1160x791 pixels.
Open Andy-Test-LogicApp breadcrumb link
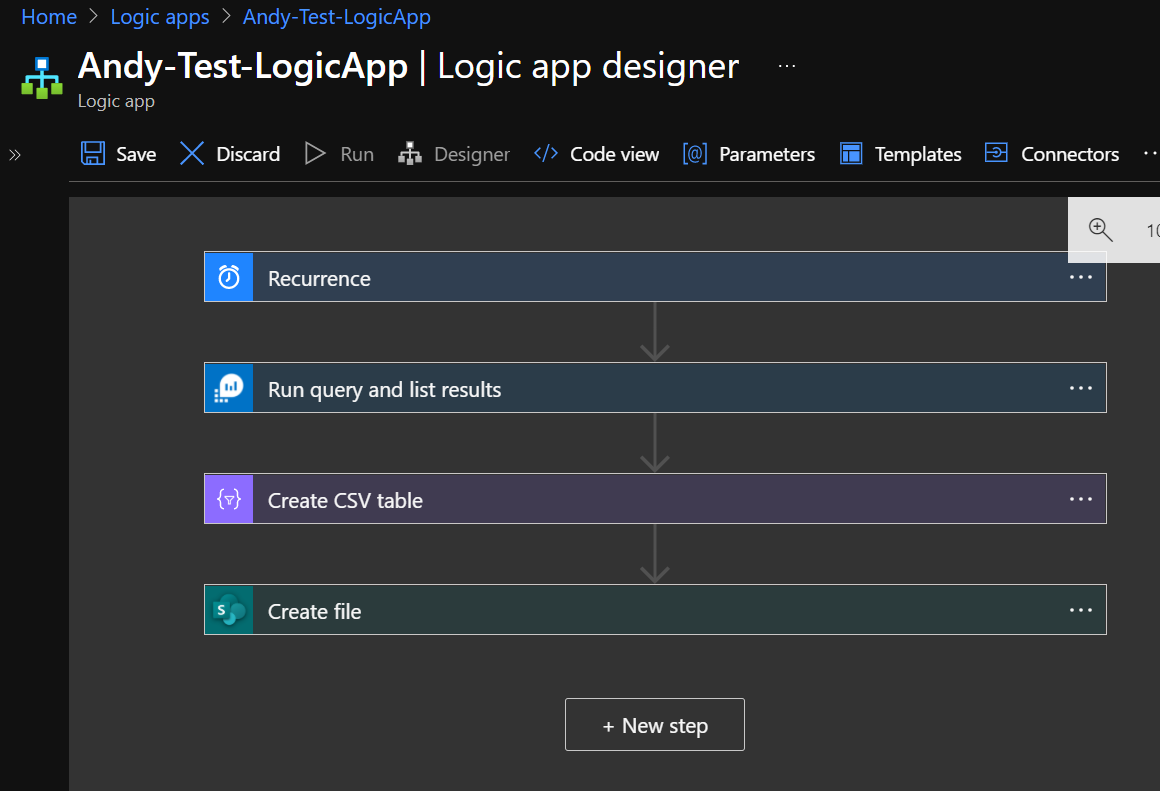337,16
